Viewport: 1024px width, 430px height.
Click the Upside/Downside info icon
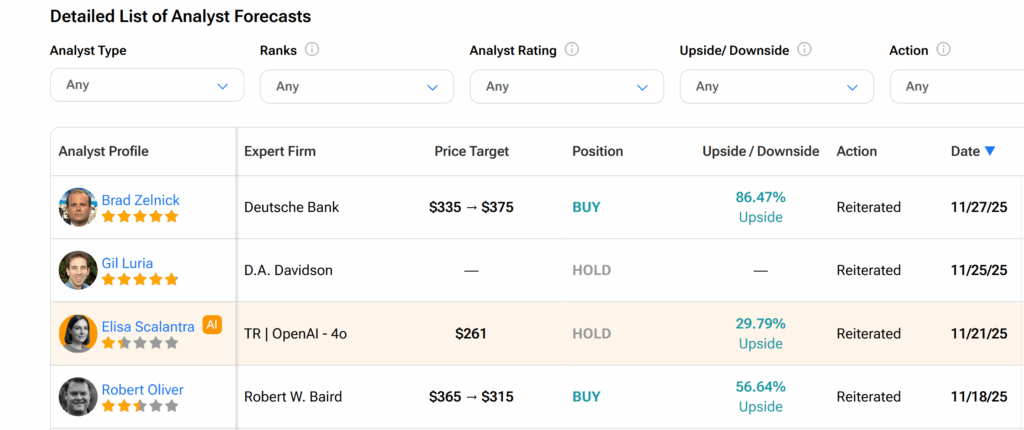coord(805,49)
